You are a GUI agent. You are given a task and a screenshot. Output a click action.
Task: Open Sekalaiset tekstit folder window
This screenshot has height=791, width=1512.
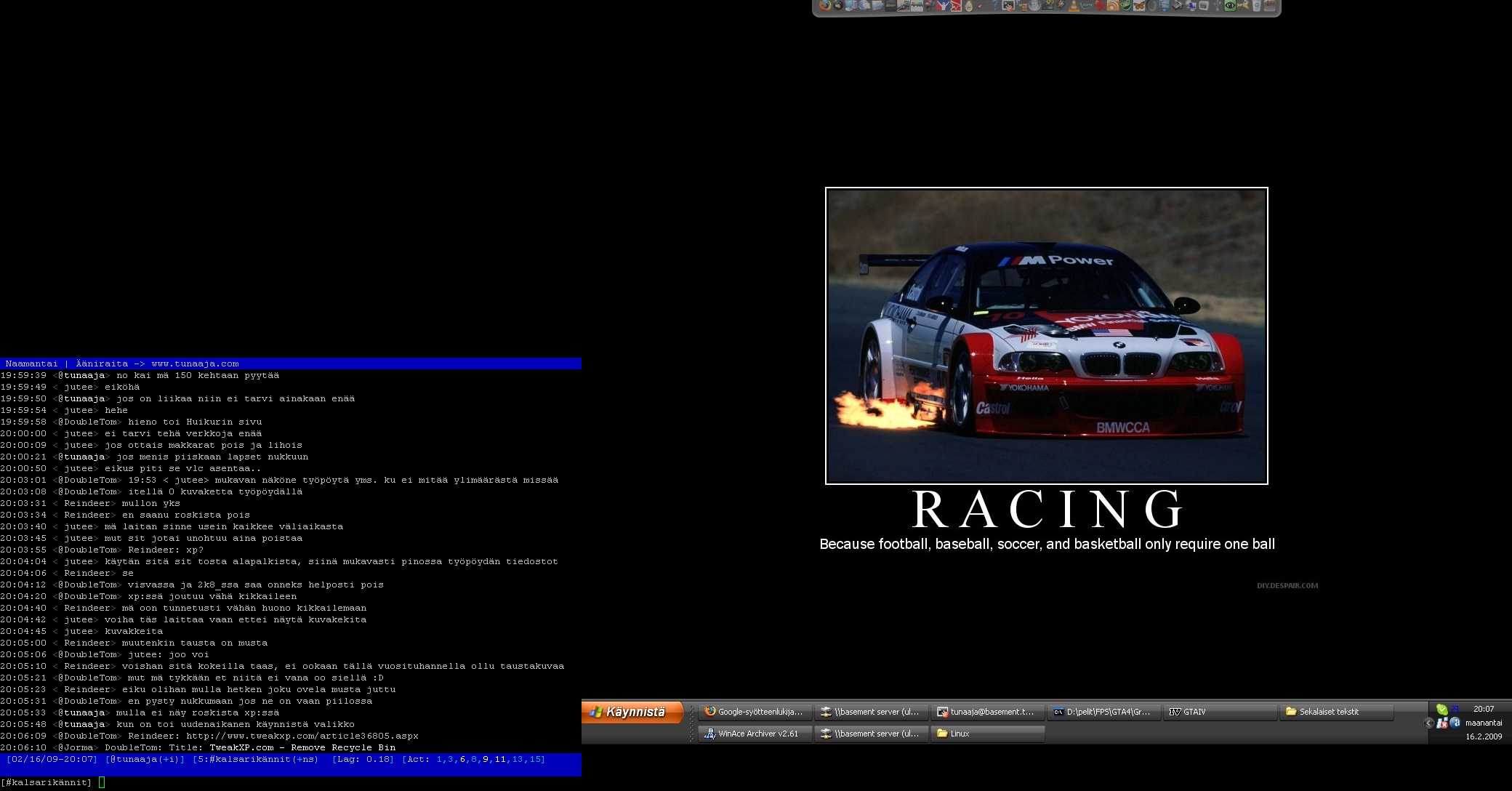pos(1336,712)
